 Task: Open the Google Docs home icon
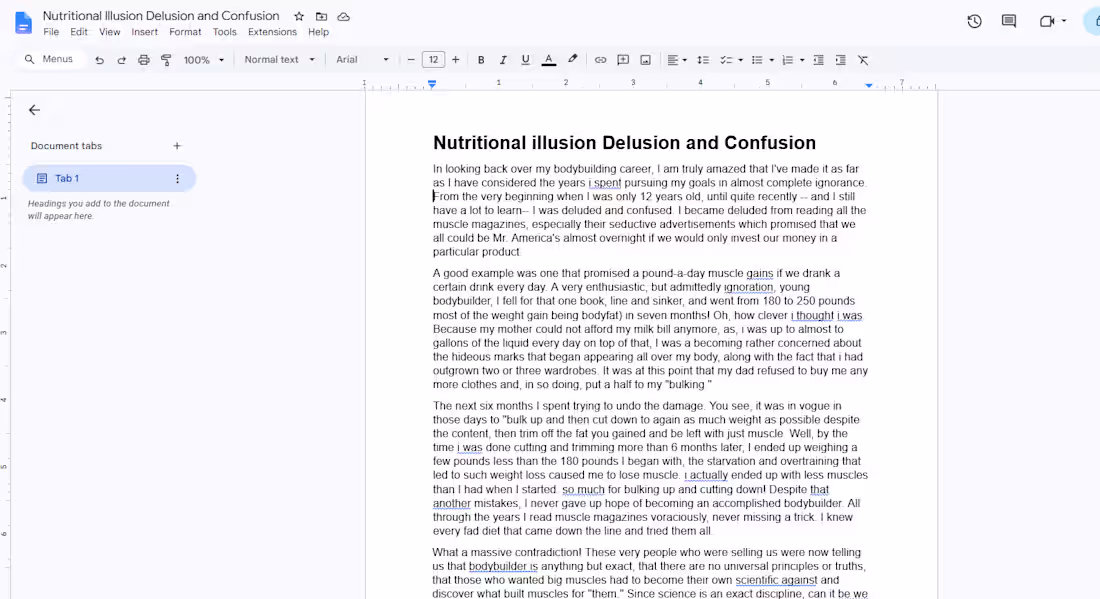23,23
